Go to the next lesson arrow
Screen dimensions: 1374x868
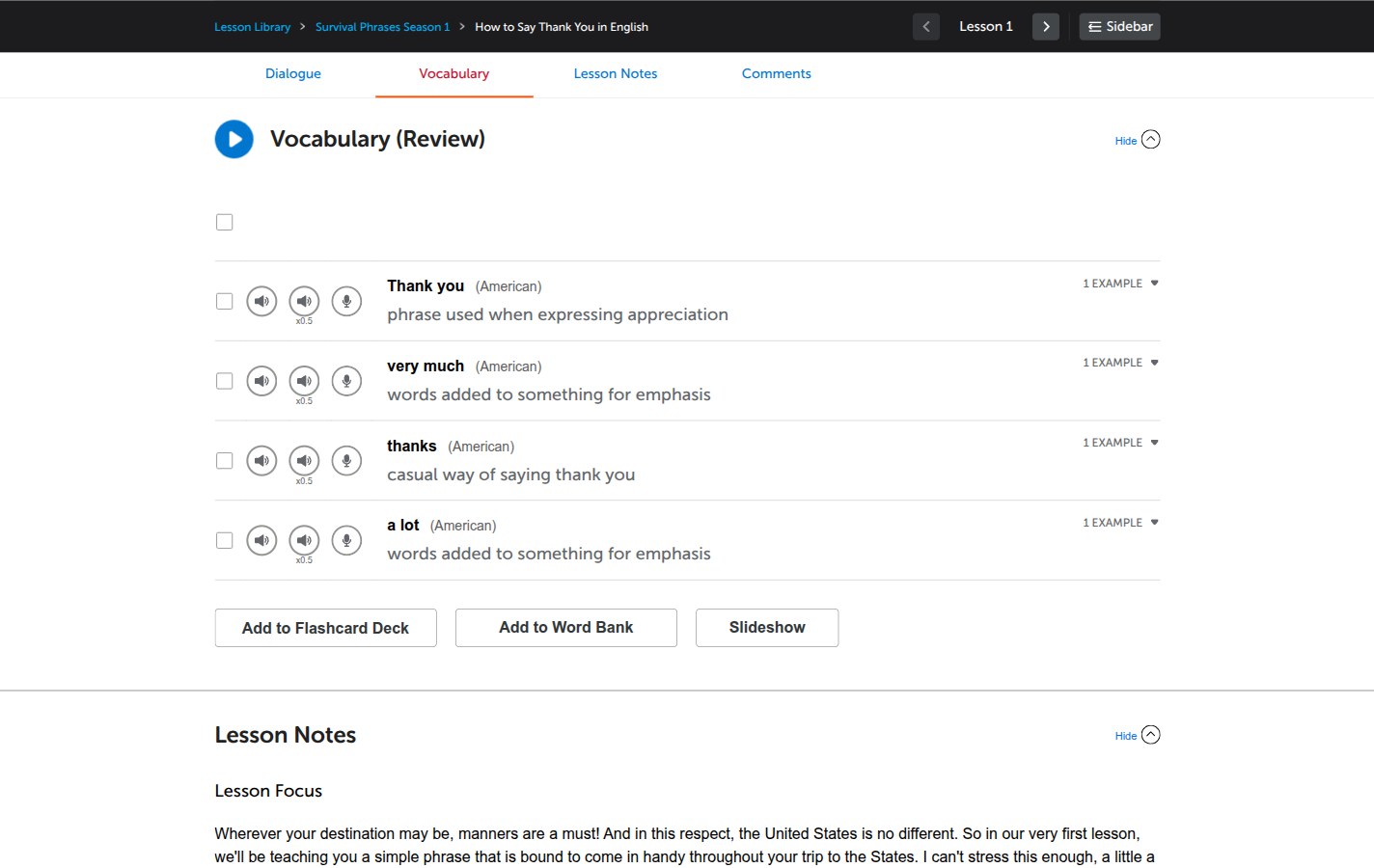point(1046,27)
